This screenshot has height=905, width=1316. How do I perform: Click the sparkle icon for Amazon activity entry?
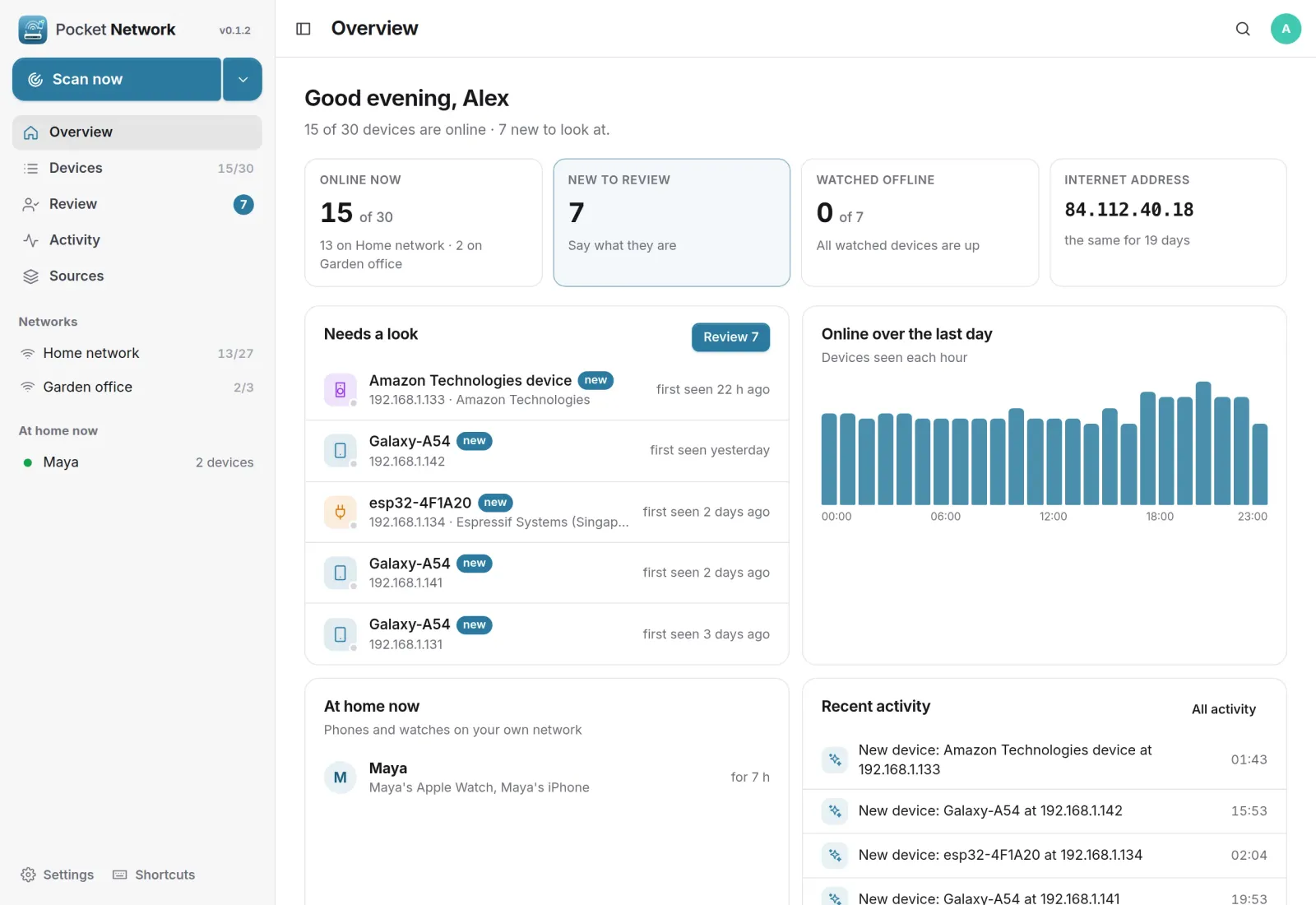click(x=835, y=759)
